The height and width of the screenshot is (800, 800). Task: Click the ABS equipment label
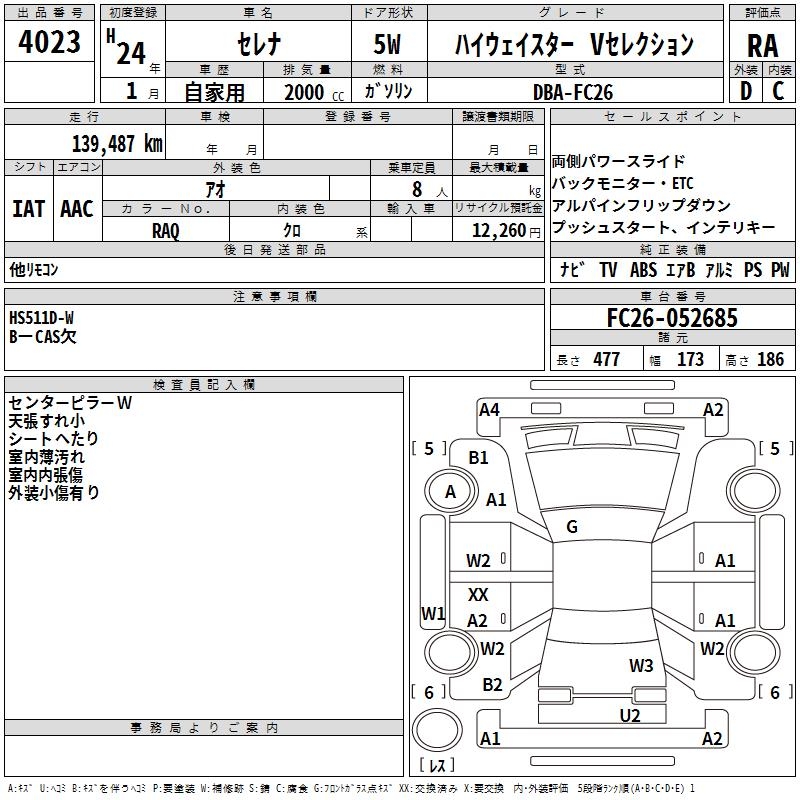coord(643,269)
